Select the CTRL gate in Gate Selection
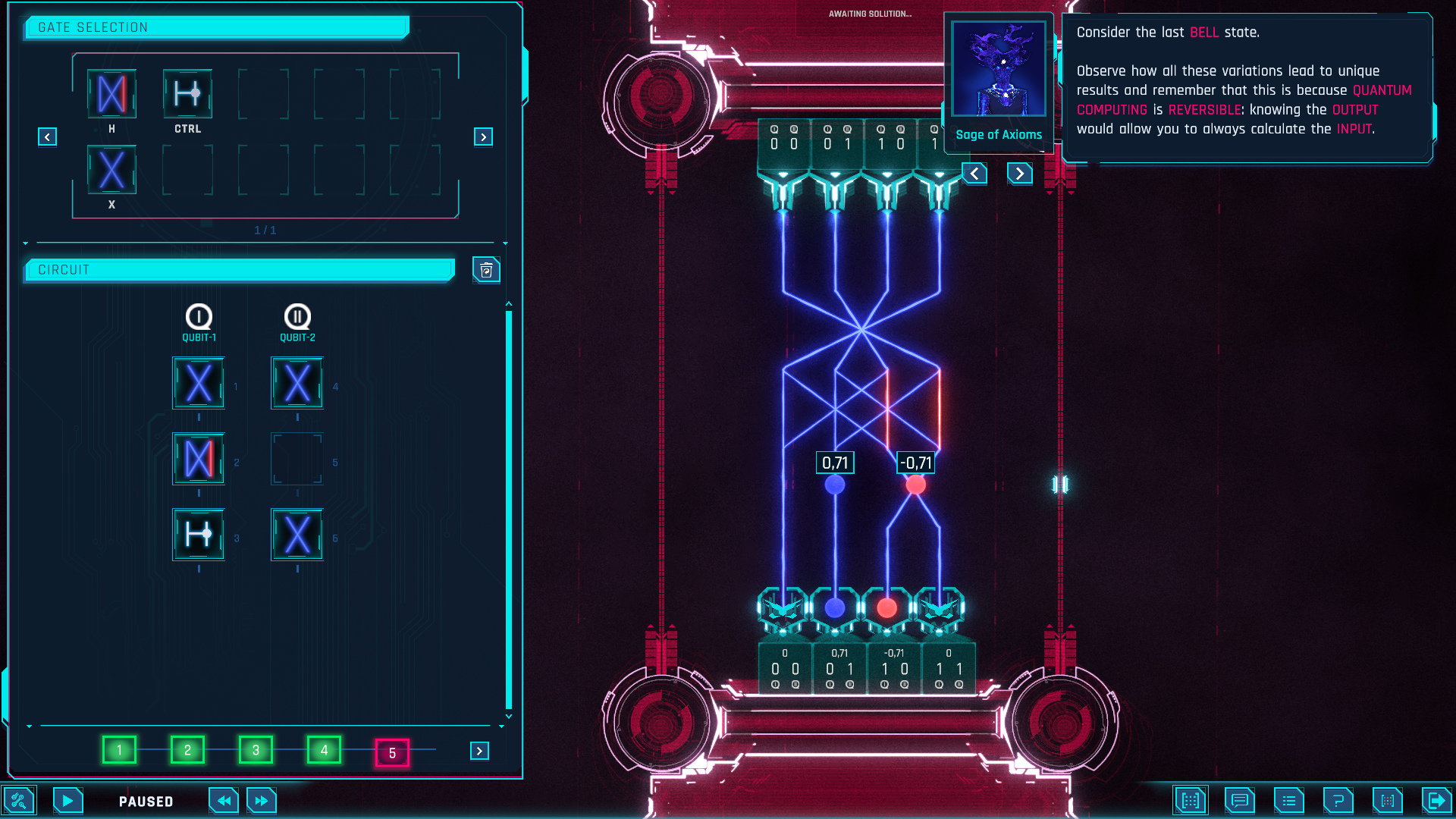The image size is (1456, 819). point(187,95)
